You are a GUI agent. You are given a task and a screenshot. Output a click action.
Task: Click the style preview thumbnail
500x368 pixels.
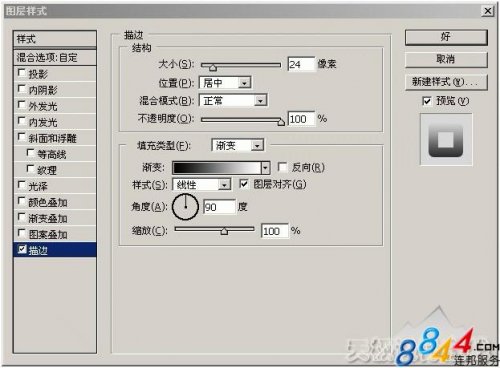pyautogui.click(x=446, y=140)
